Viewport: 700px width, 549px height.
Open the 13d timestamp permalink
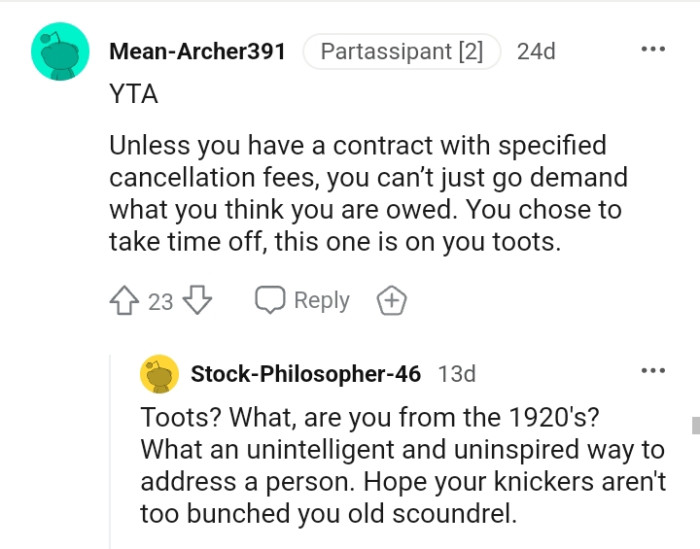click(457, 375)
